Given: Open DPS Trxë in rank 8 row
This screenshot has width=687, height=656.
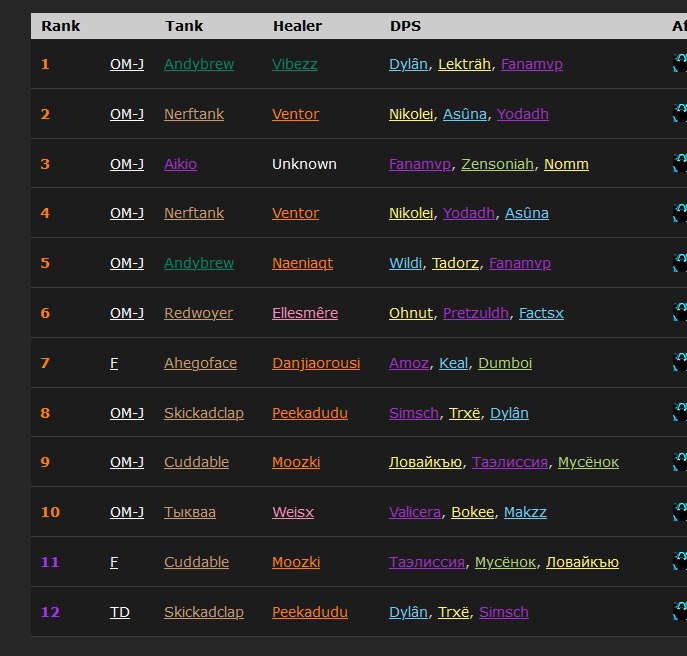Looking at the screenshot, I should 464,413.
